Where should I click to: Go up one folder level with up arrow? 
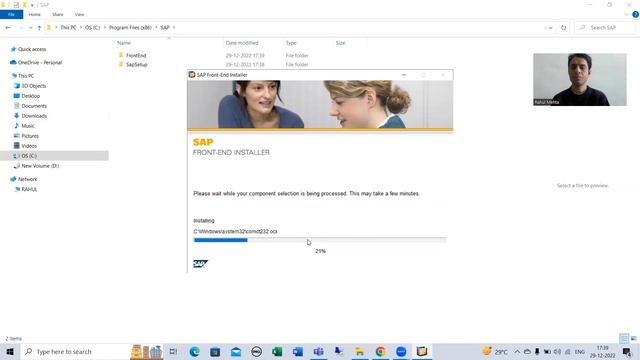39,28
